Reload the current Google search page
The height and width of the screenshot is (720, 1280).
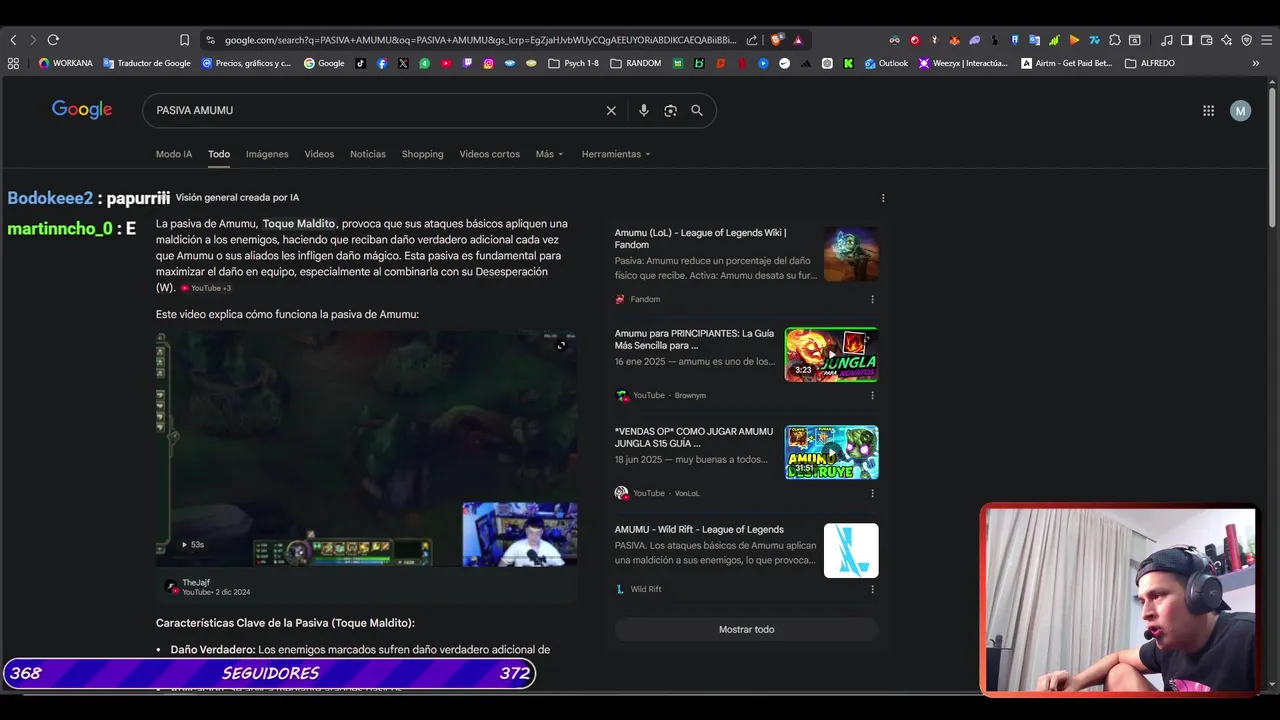coord(53,40)
